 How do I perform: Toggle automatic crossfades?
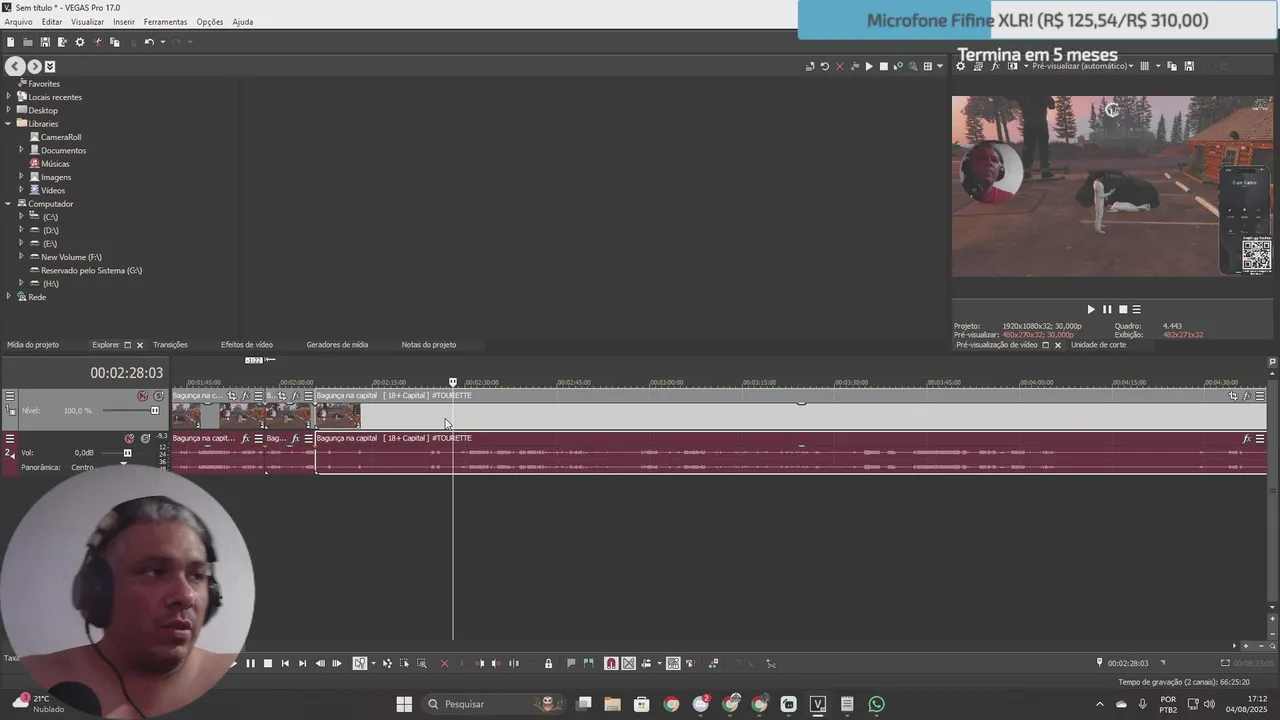tap(629, 663)
